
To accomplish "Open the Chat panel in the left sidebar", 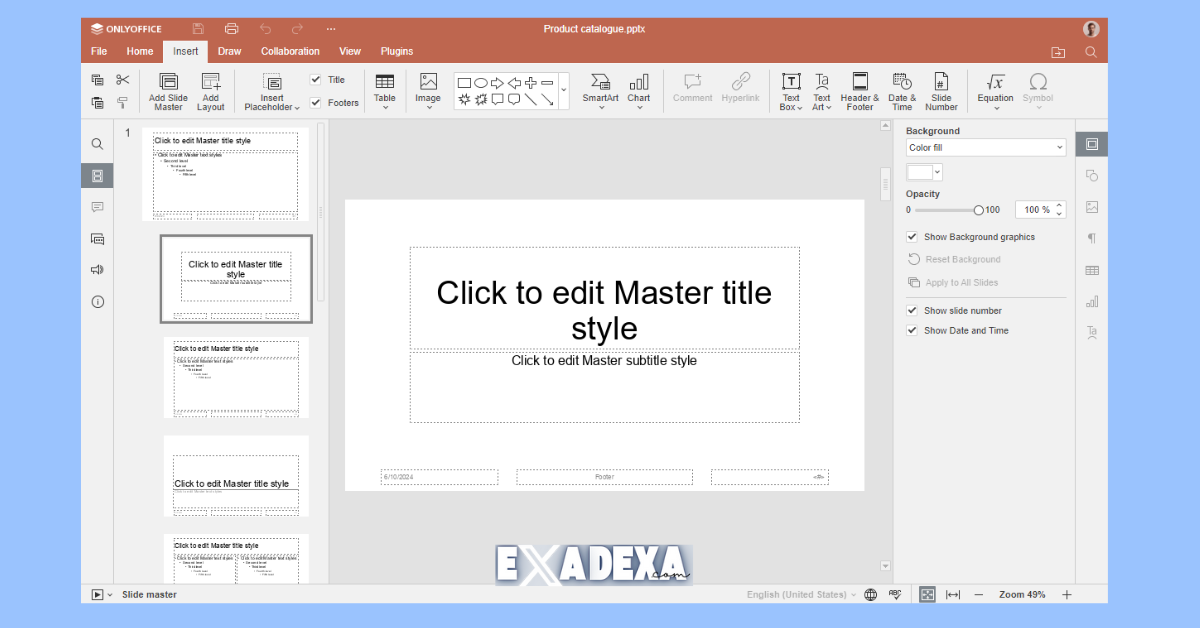I will pos(97,239).
